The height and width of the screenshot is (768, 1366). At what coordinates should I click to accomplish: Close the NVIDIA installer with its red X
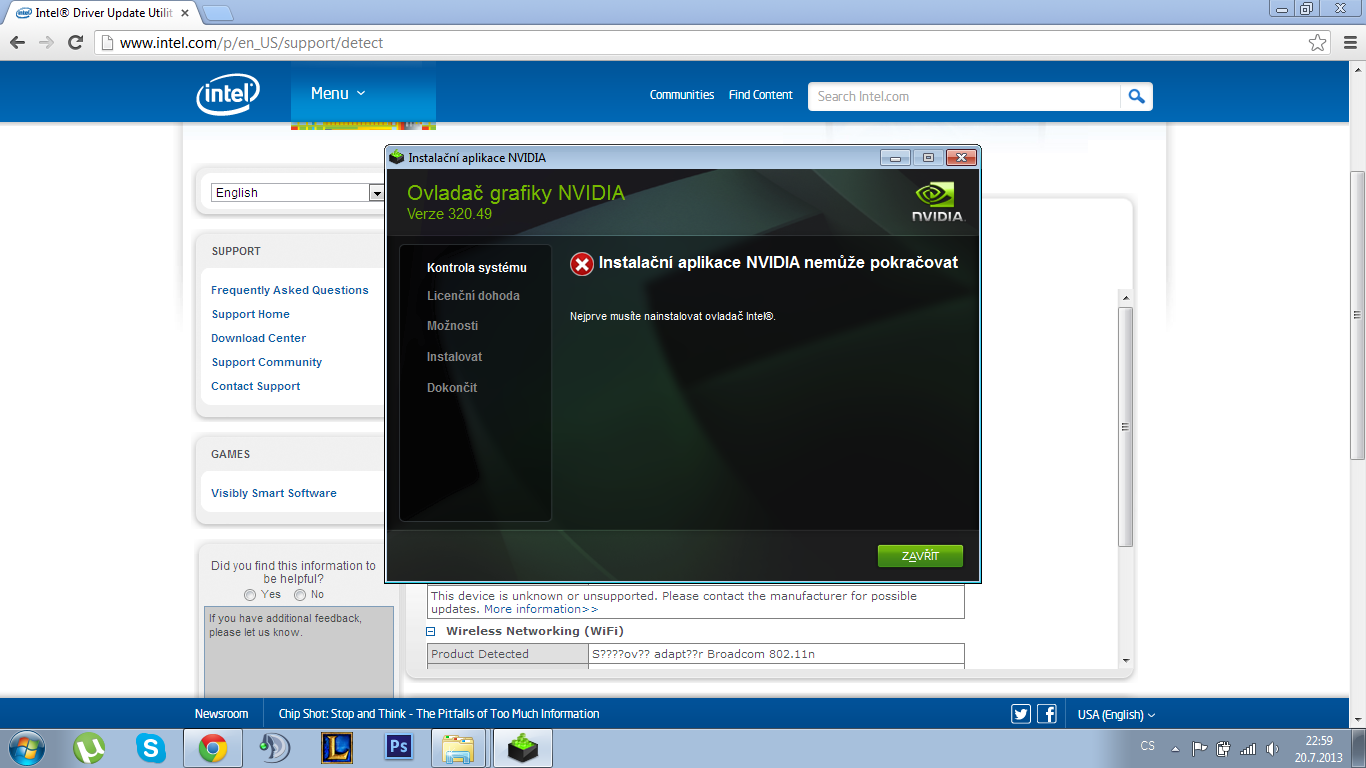[x=961, y=157]
